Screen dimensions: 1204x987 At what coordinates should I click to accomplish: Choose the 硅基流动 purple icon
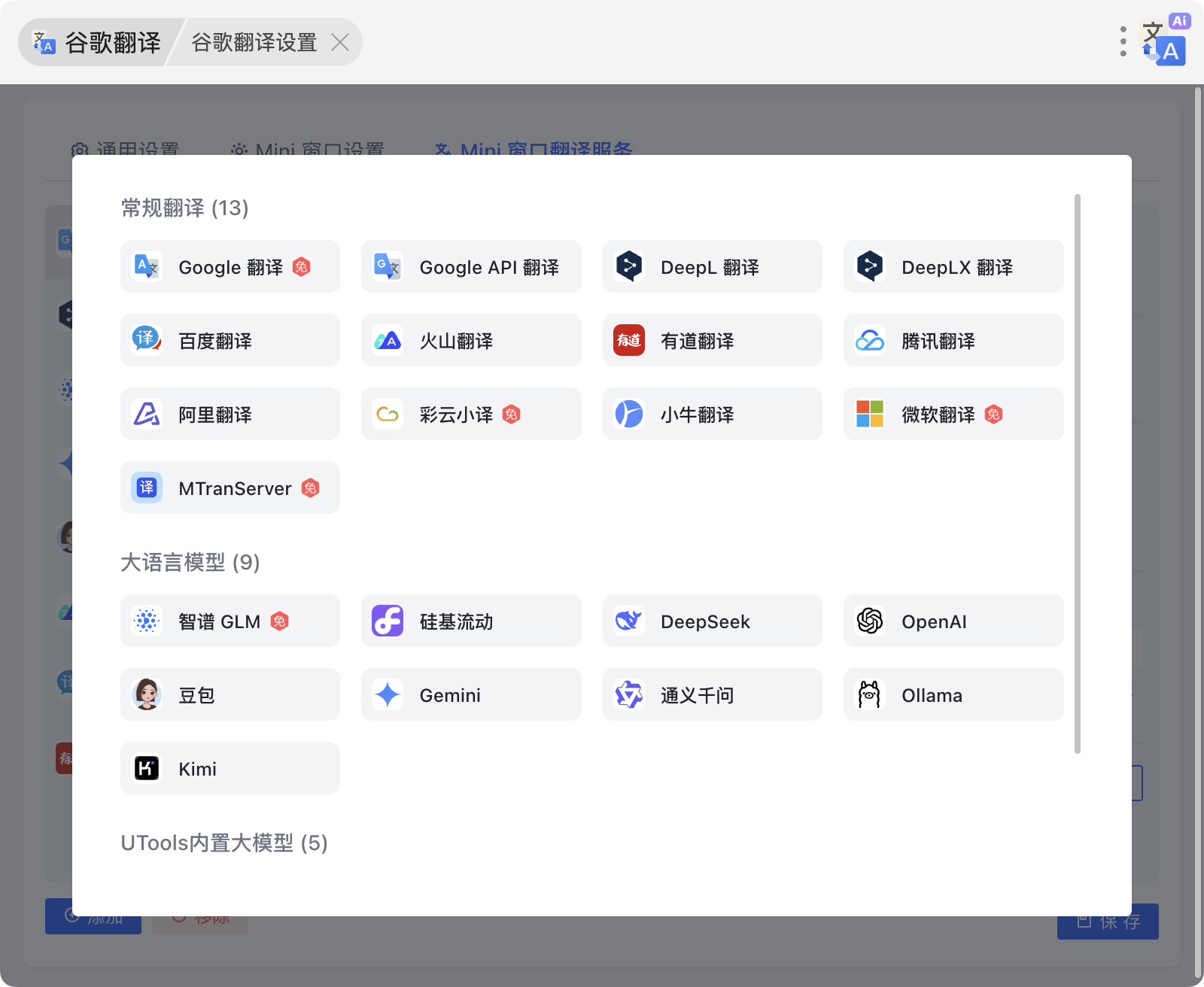click(x=388, y=621)
